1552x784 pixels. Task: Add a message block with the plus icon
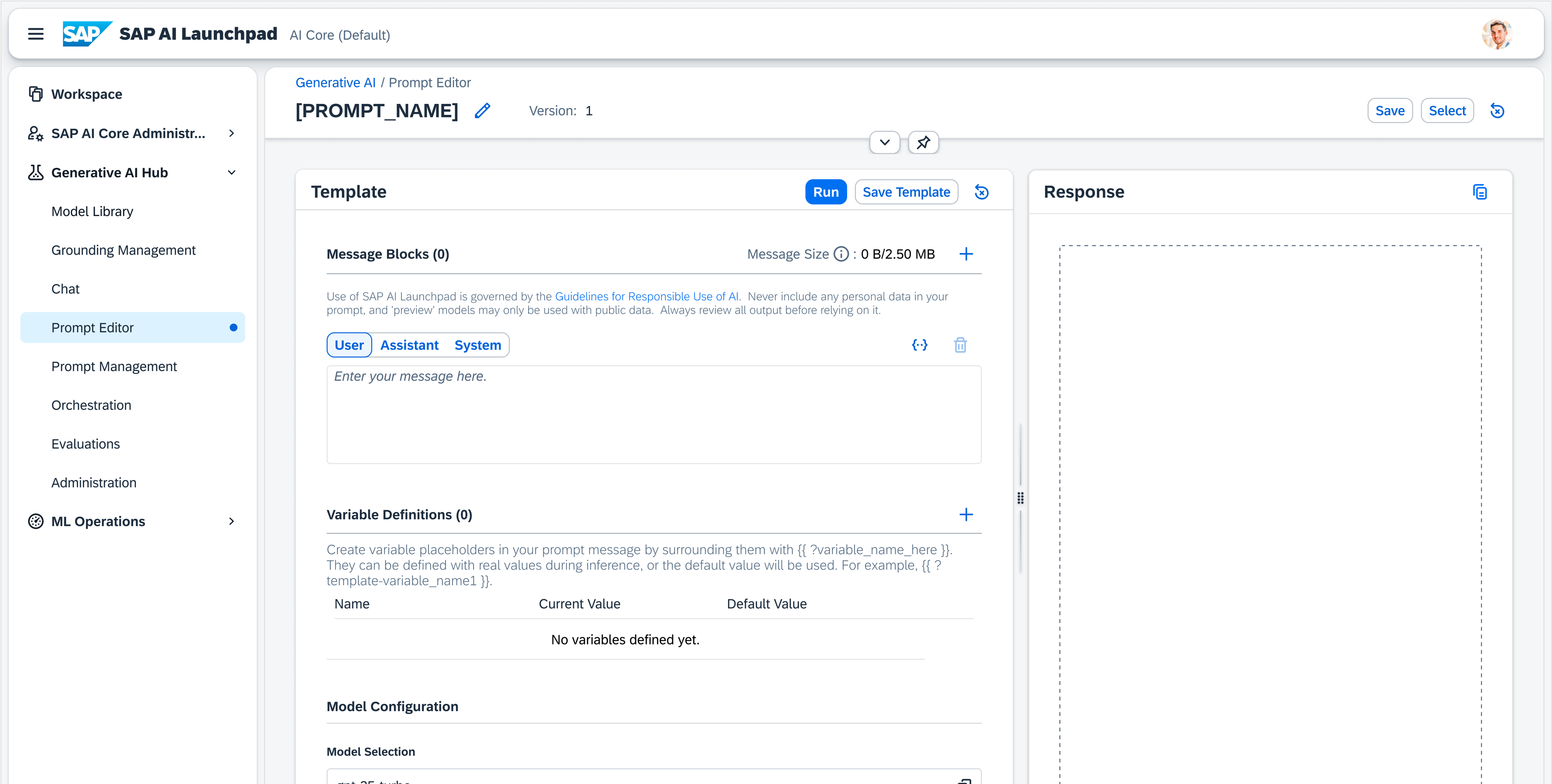[x=966, y=254]
